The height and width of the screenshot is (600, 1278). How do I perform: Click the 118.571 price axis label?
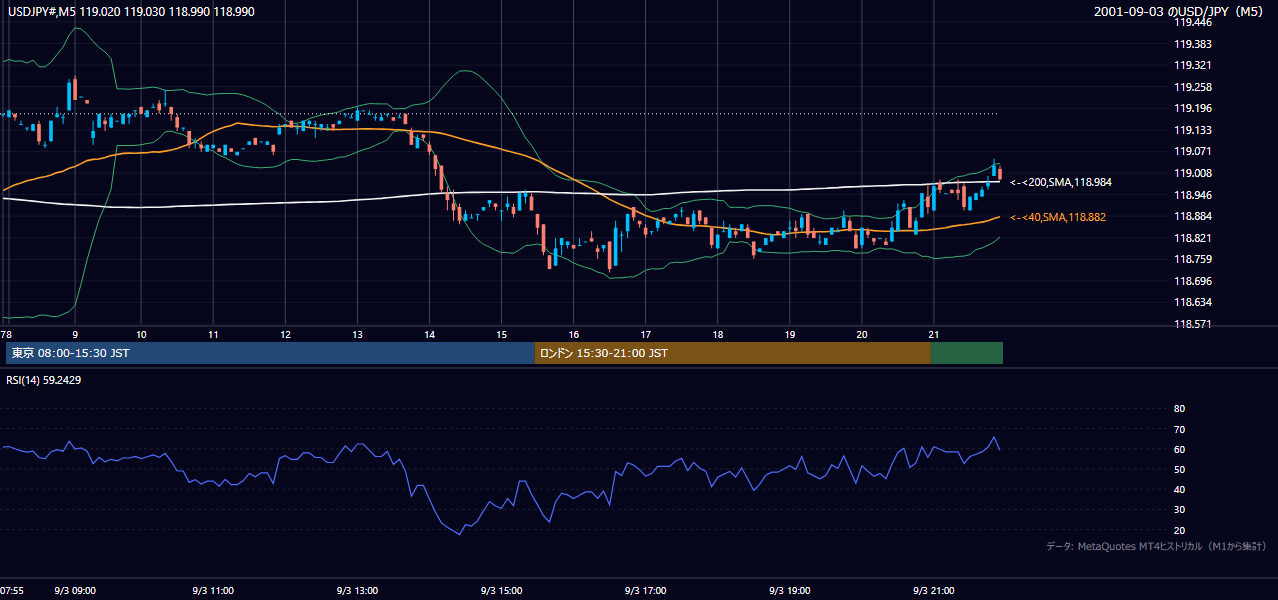1194,324
